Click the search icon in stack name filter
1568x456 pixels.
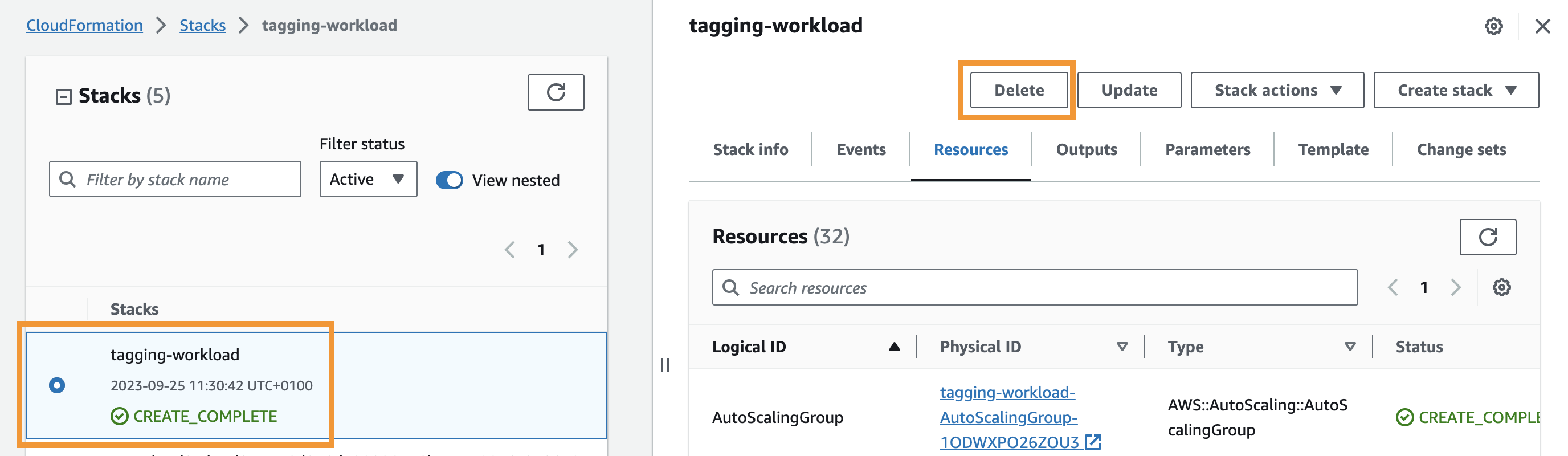tap(68, 179)
